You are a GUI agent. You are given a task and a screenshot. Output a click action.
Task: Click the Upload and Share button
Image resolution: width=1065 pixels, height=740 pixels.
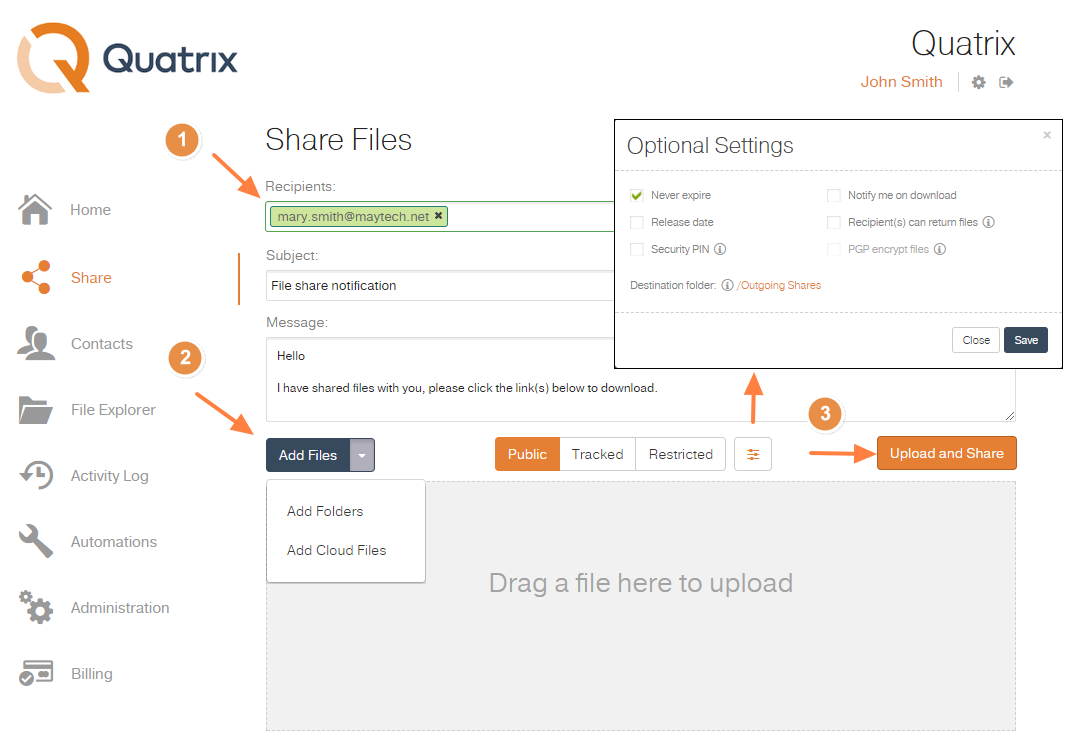(x=946, y=453)
